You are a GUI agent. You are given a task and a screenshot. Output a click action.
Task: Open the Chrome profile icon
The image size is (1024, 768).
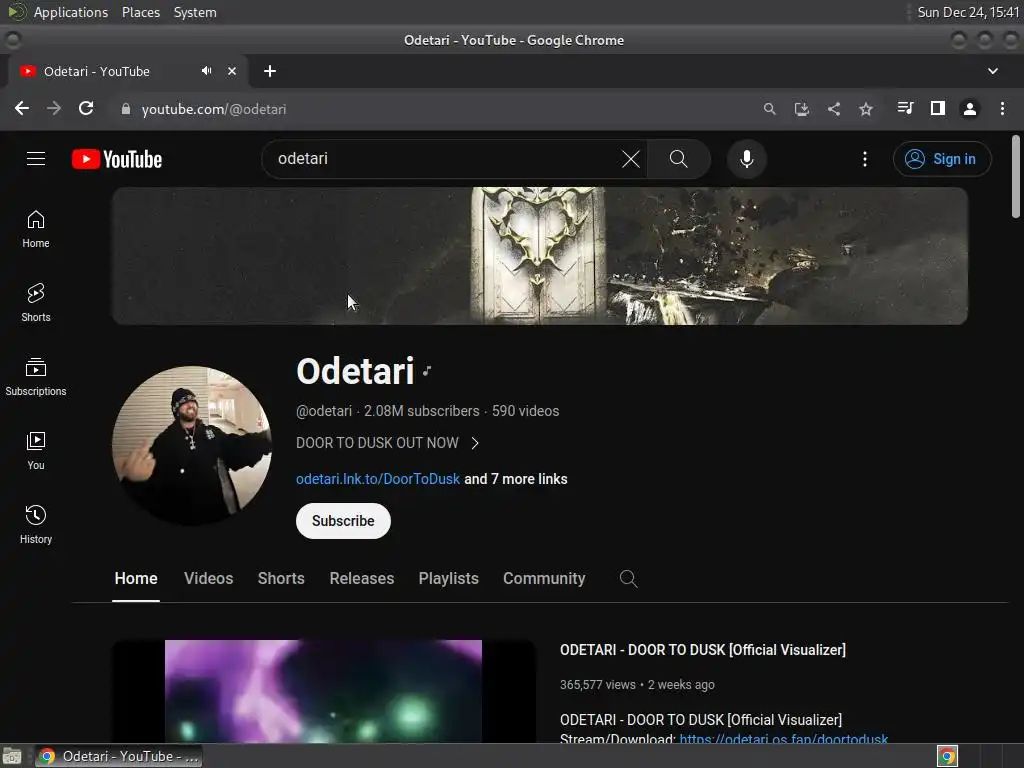point(970,109)
